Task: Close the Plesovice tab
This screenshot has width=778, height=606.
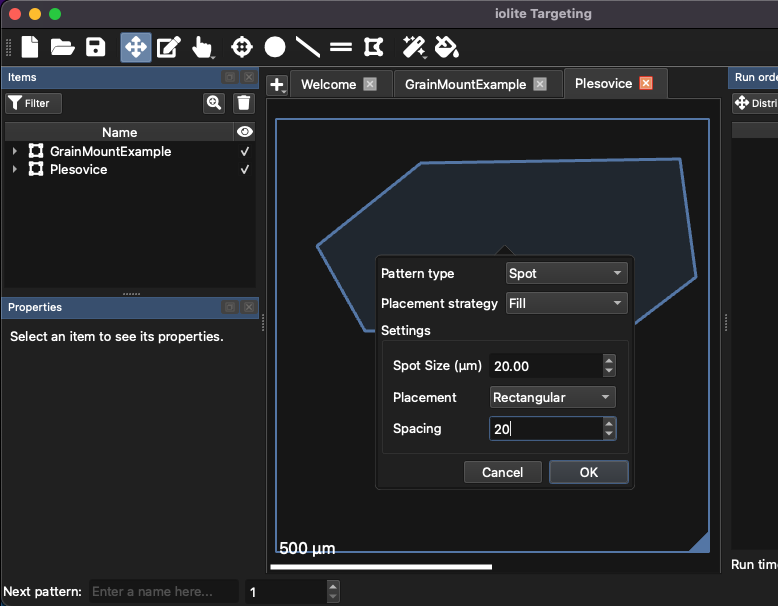Action: [646, 83]
